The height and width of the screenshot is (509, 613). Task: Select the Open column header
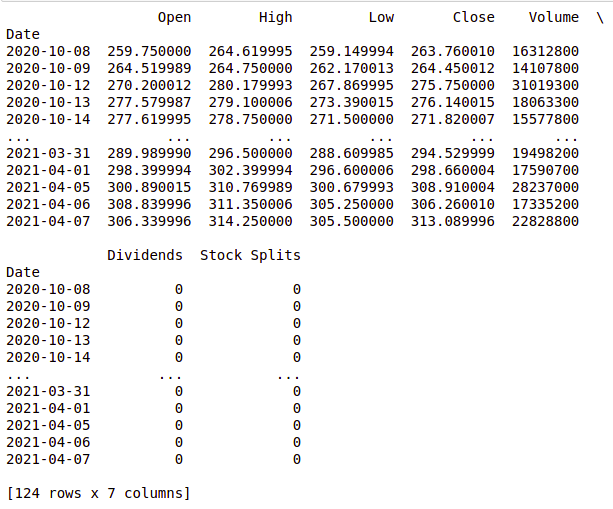point(174,18)
